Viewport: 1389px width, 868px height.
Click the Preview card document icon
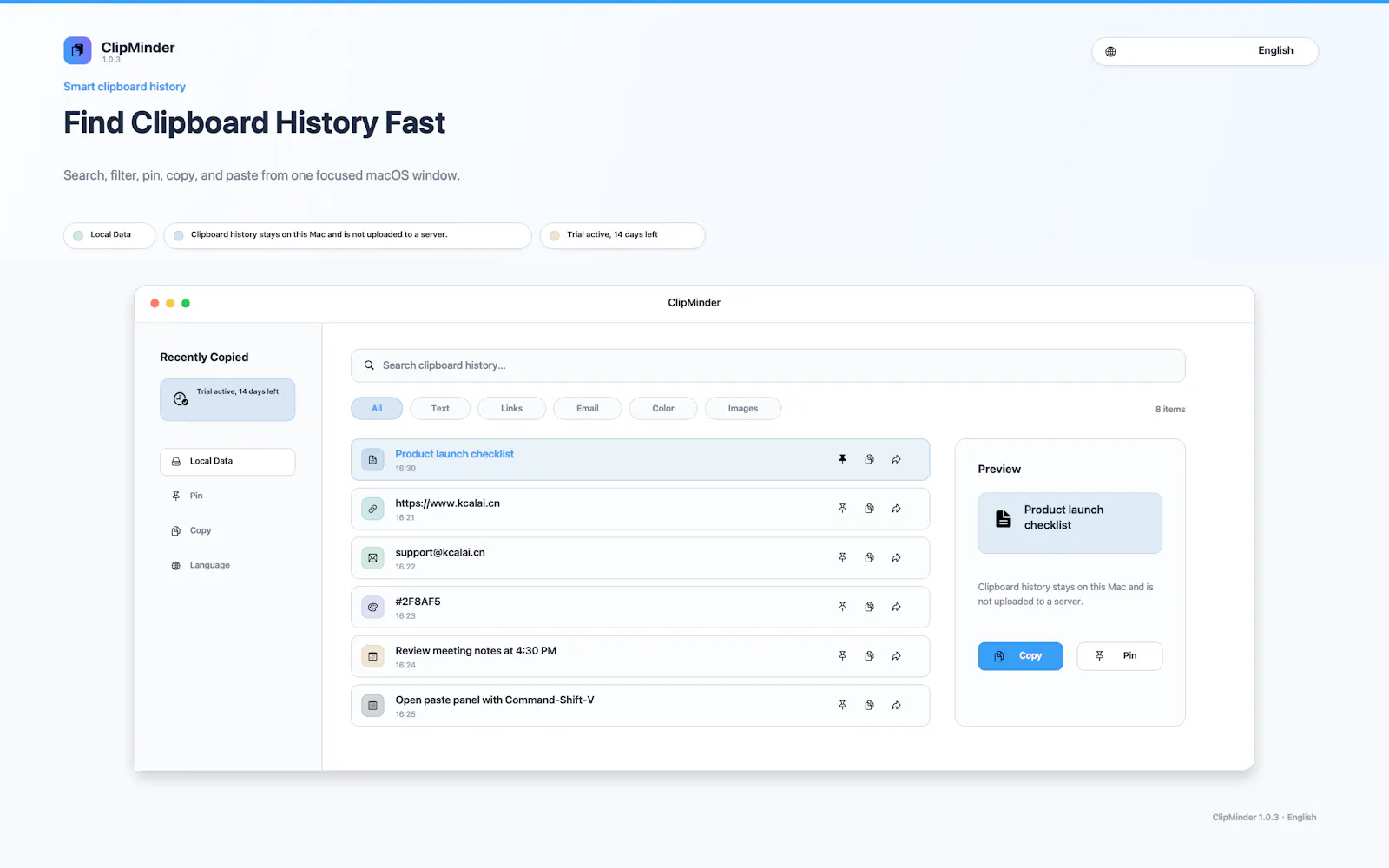[x=1003, y=518]
